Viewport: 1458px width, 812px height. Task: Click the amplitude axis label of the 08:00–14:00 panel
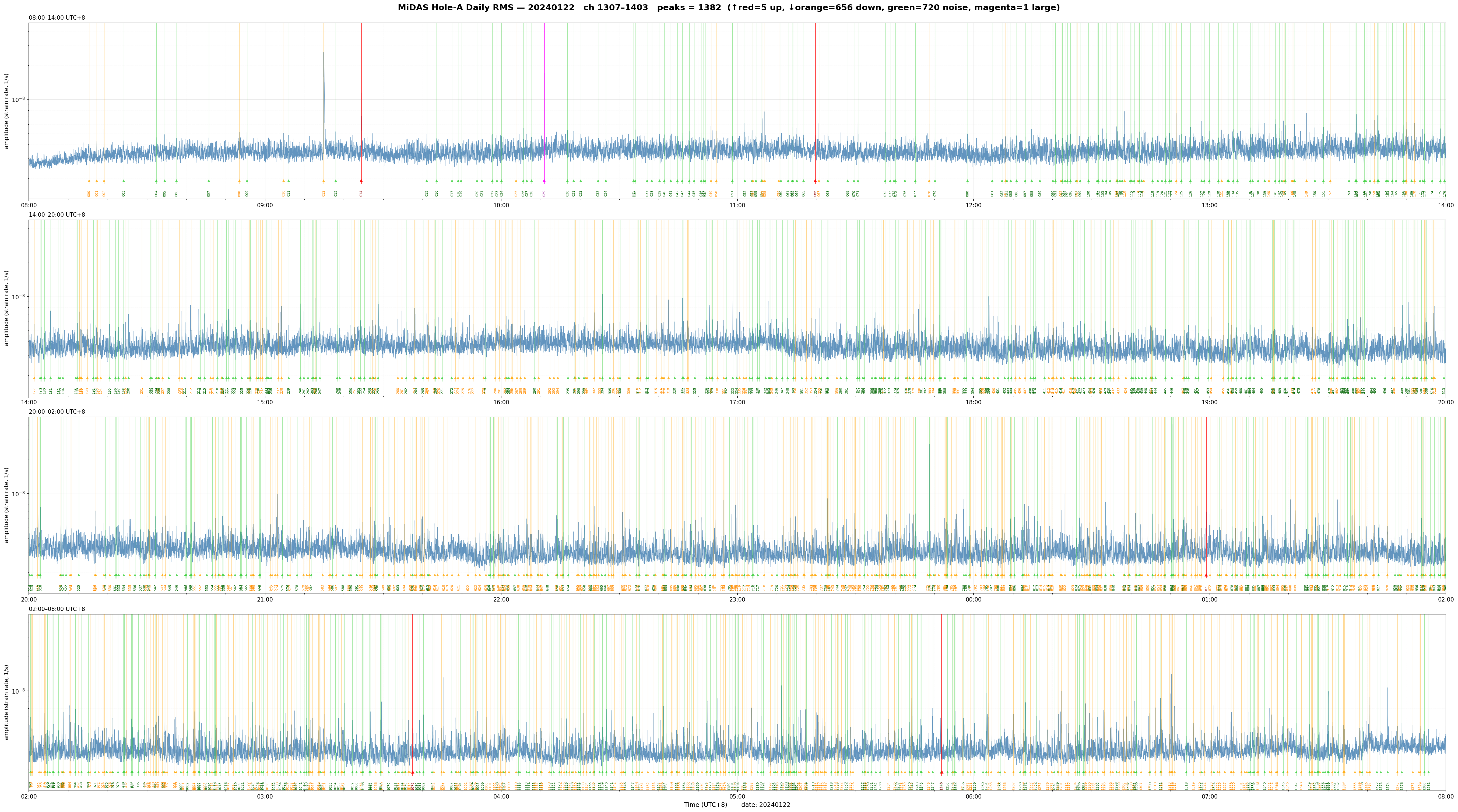7,111
